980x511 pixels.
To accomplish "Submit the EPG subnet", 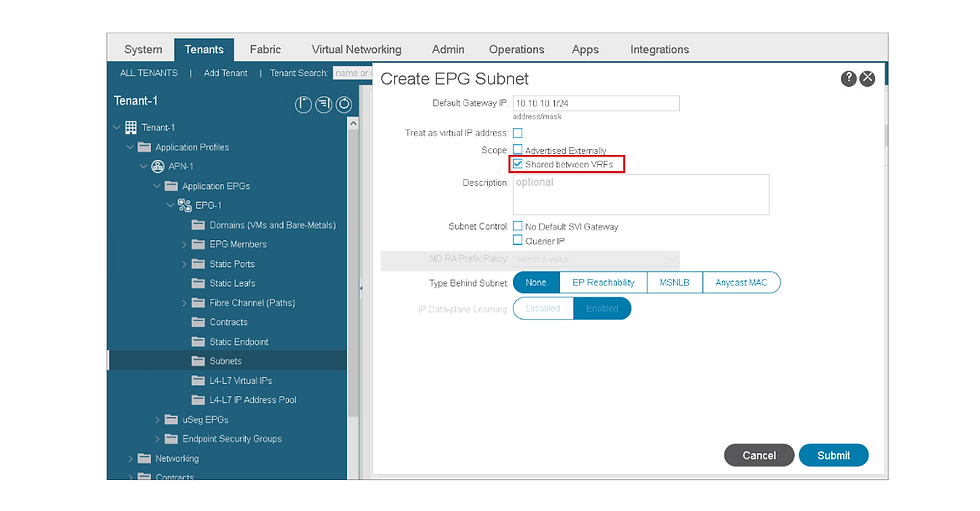I will pos(834,455).
